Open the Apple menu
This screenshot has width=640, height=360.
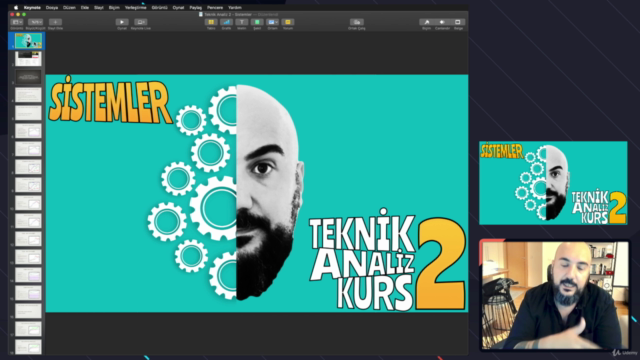pyautogui.click(x=16, y=7)
